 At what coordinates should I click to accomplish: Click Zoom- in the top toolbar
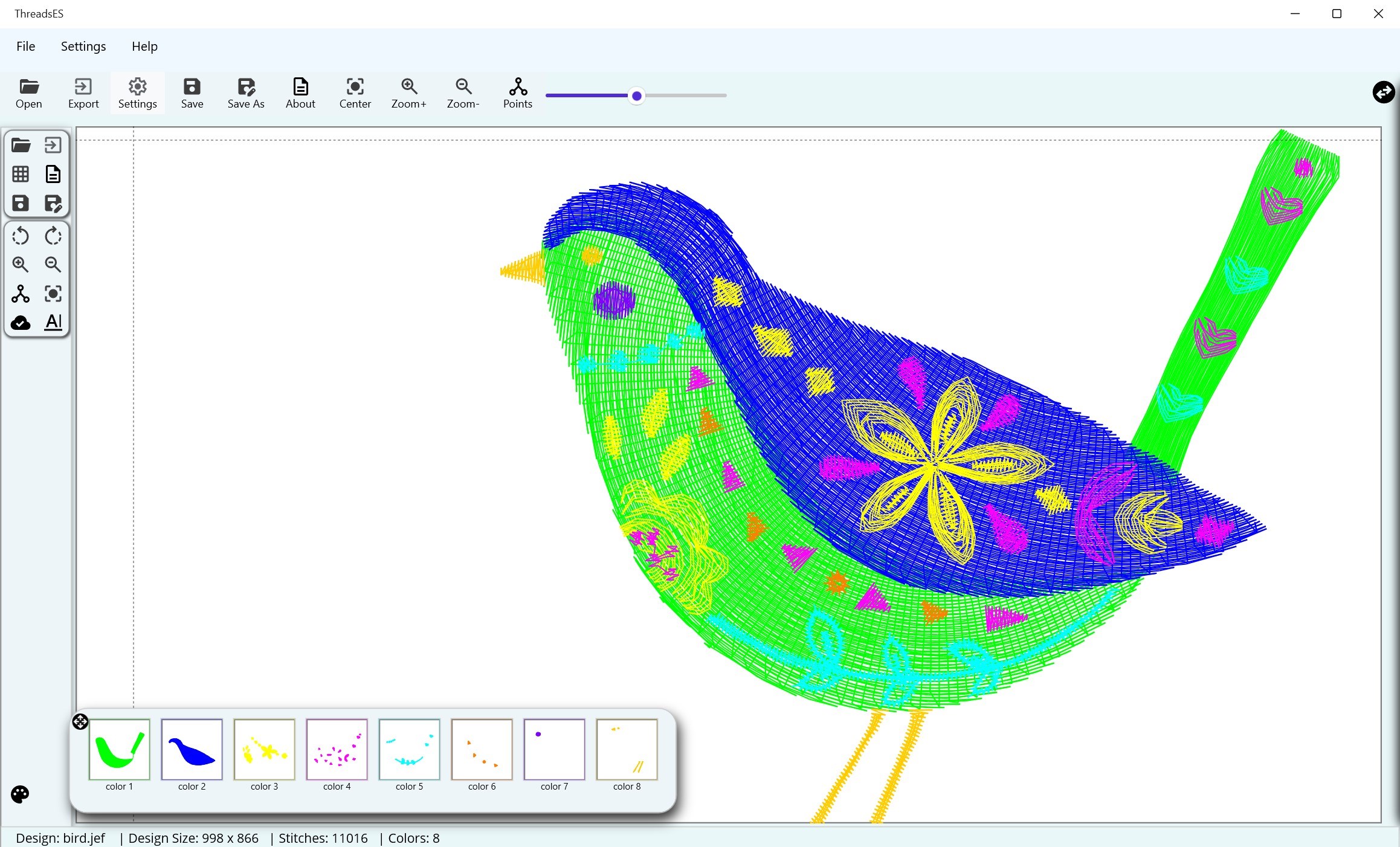(463, 94)
